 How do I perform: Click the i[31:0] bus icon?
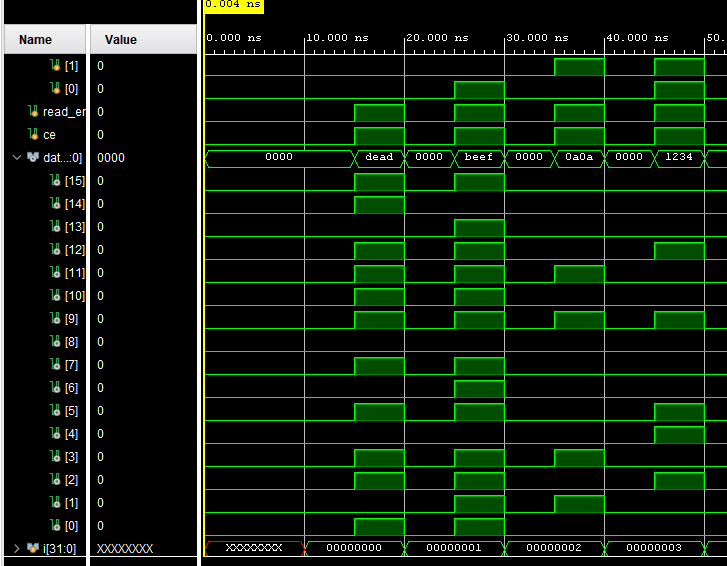[x=33, y=549]
